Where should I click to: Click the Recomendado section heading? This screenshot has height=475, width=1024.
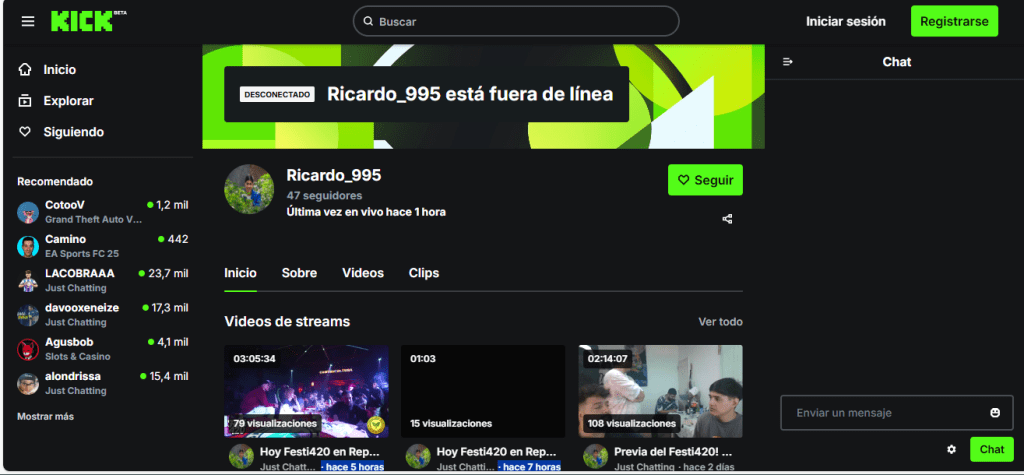pyautogui.click(x=55, y=182)
